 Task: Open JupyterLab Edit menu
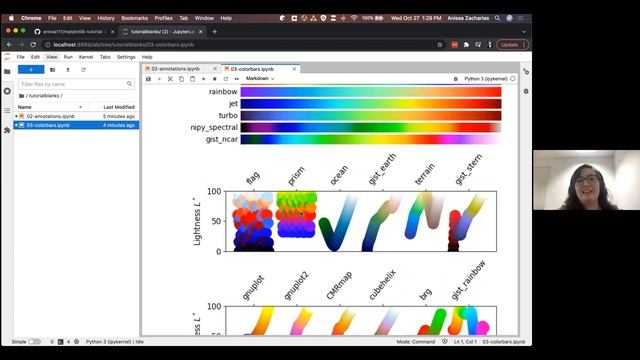[36, 57]
